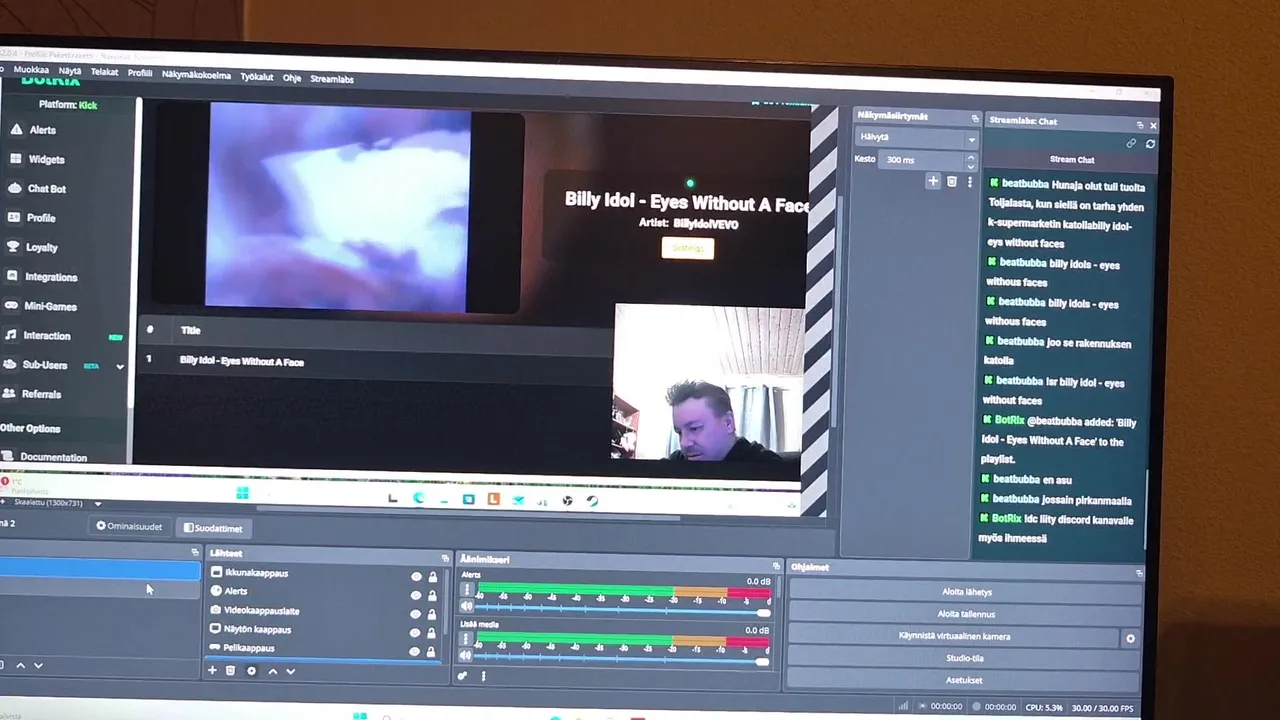1280x720 pixels.
Task: Open Chat Bot in BotRix sidebar
Action: pyautogui.click(x=37, y=188)
